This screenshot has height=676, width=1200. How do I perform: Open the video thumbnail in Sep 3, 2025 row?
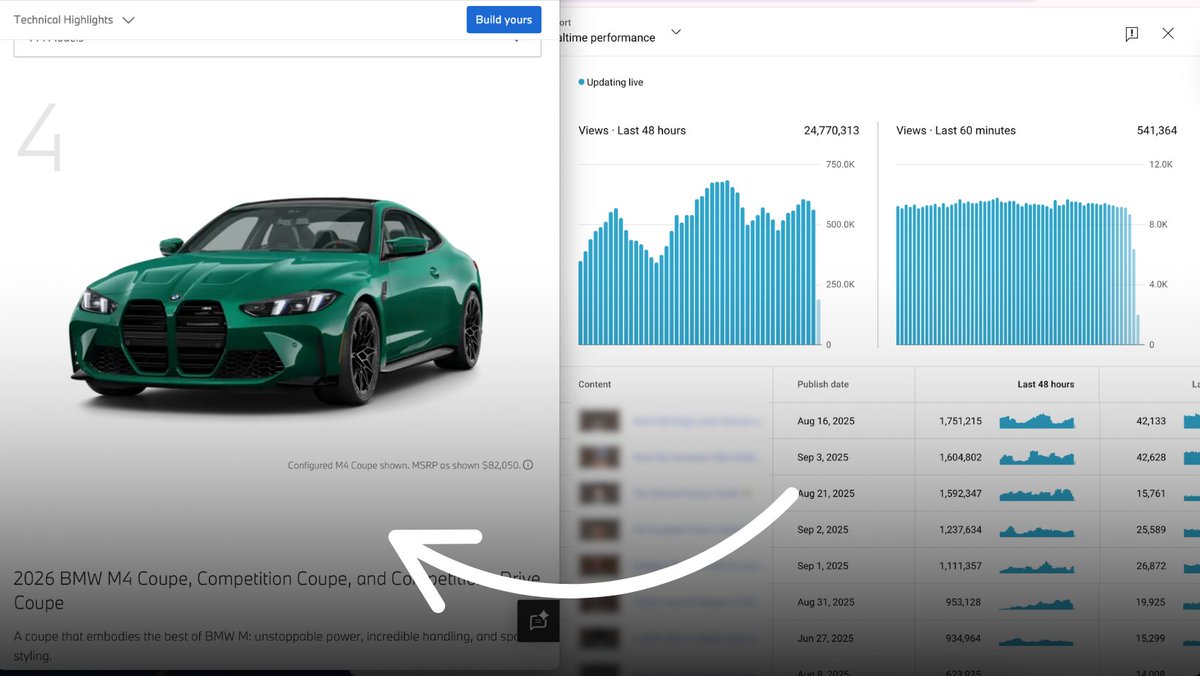599,457
